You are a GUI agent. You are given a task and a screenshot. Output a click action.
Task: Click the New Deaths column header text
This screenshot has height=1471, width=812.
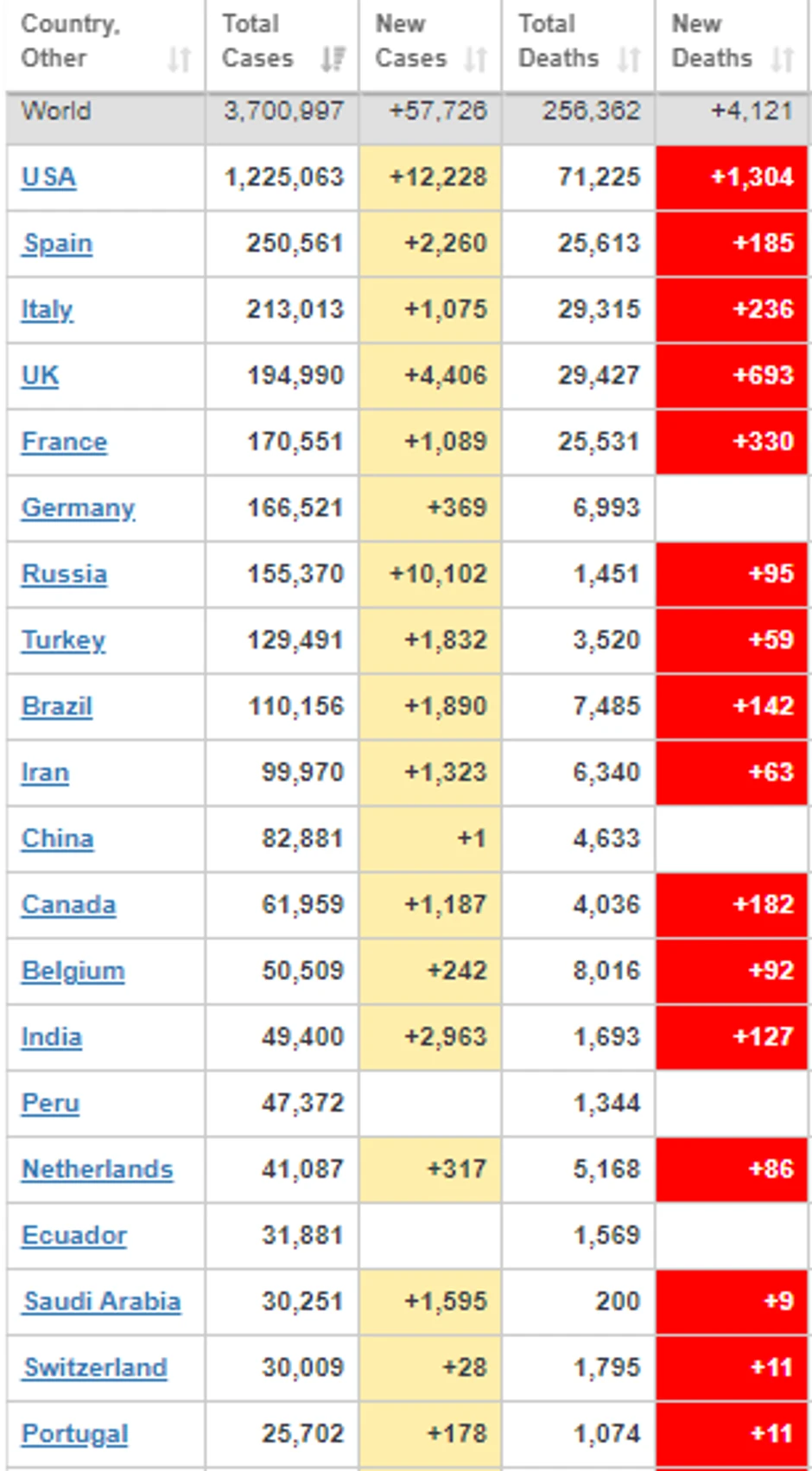tap(712, 41)
